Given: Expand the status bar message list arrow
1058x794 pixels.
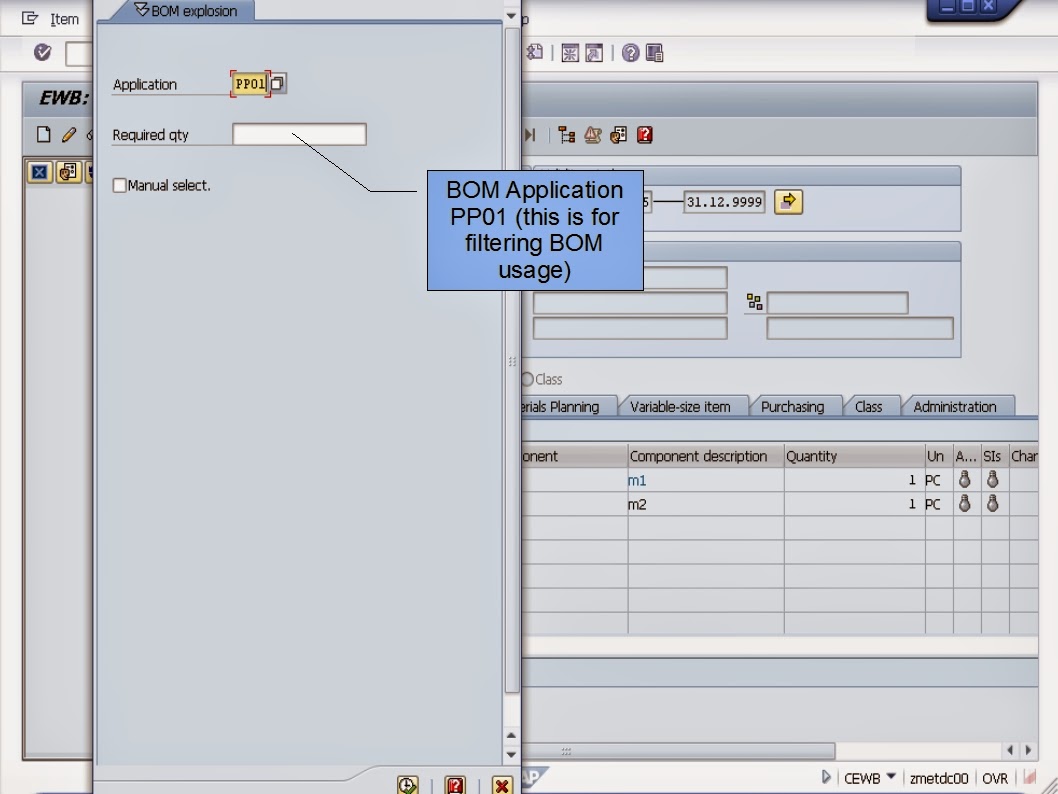Looking at the screenshot, I should 826,777.
